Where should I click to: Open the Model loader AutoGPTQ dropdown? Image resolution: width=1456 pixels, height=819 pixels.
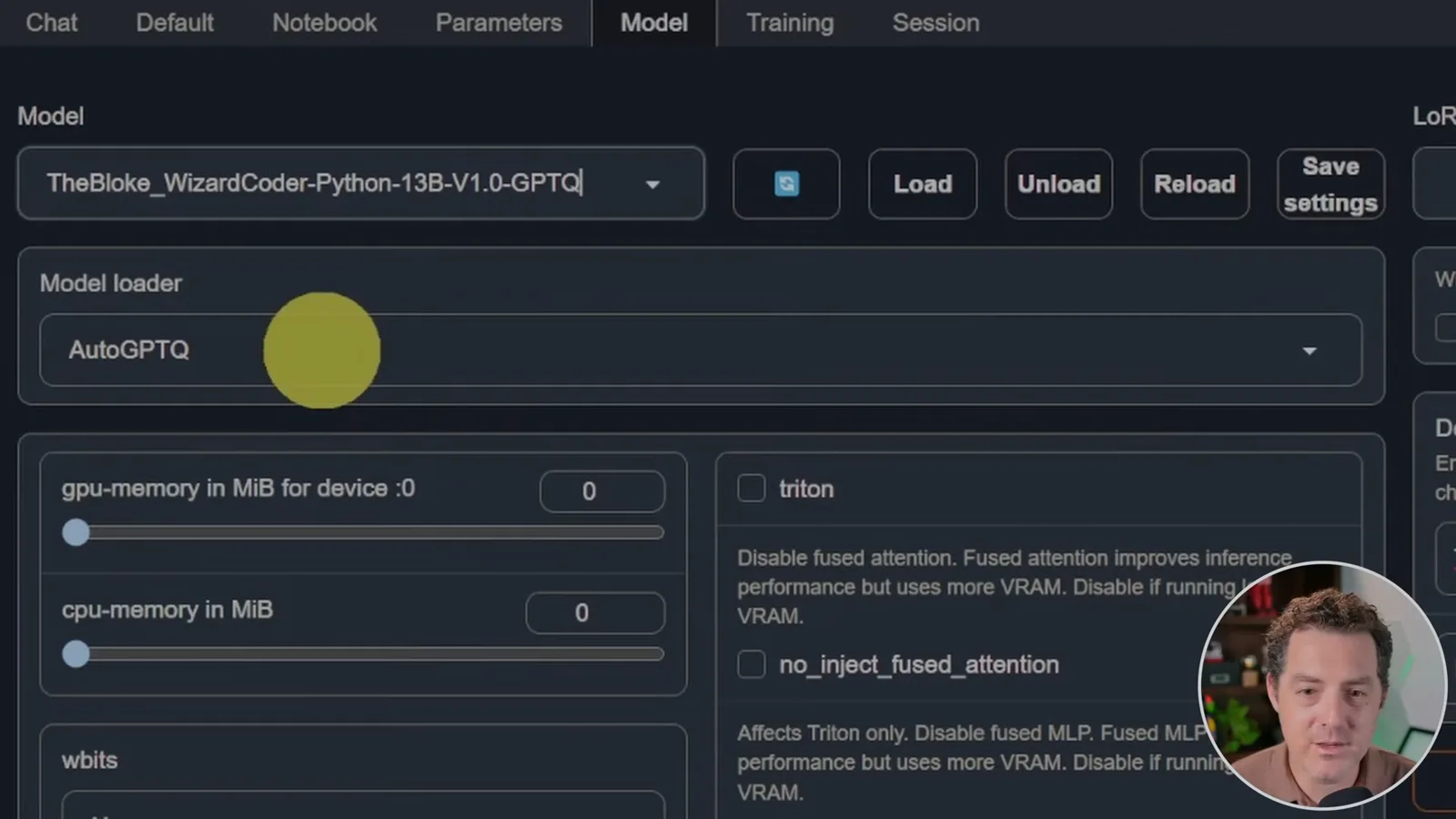(701, 350)
